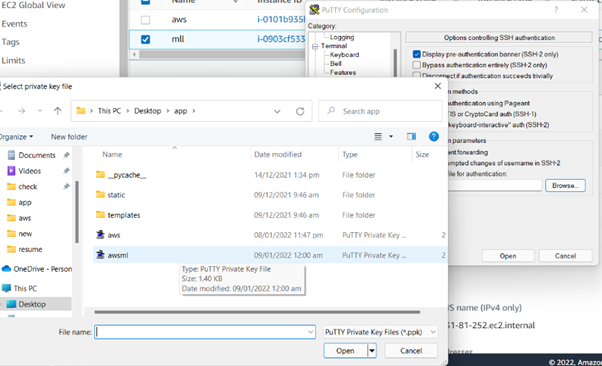Select the aws PuTTY key file icon
Viewport: 602px width, 366px height.
tap(100, 235)
